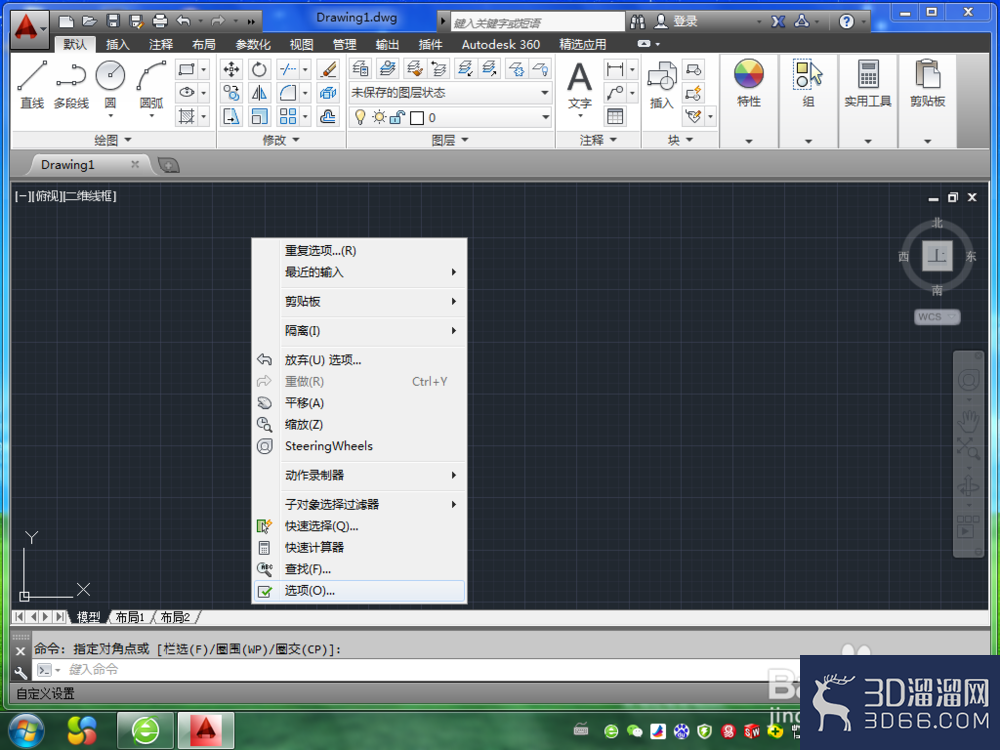Switch to the Annotate (注释) ribbon tab
The width and height of the screenshot is (1000, 750).
click(161, 44)
